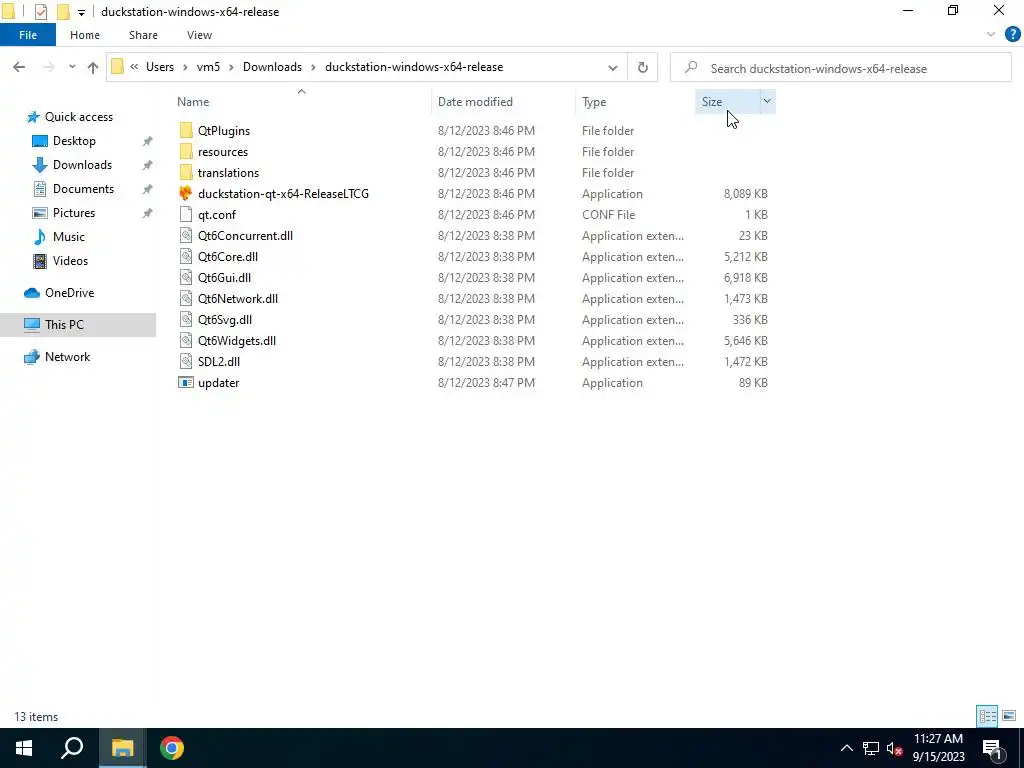The width and height of the screenshot is (1024, 768).
Task: Open the volume control in system tray
Action: click(x=895, y=748)
